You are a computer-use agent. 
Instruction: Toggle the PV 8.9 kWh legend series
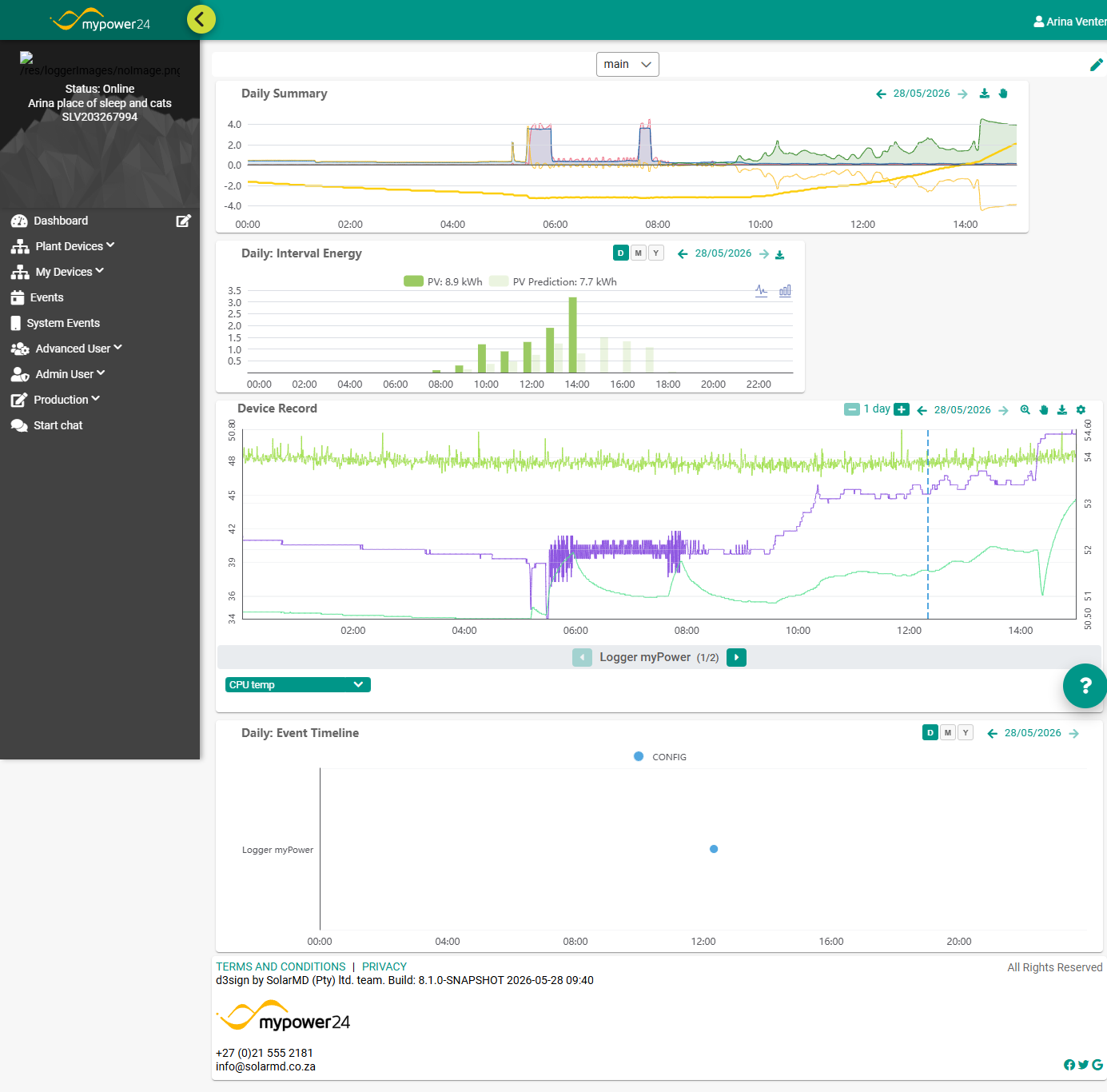(x=444, y=281)
